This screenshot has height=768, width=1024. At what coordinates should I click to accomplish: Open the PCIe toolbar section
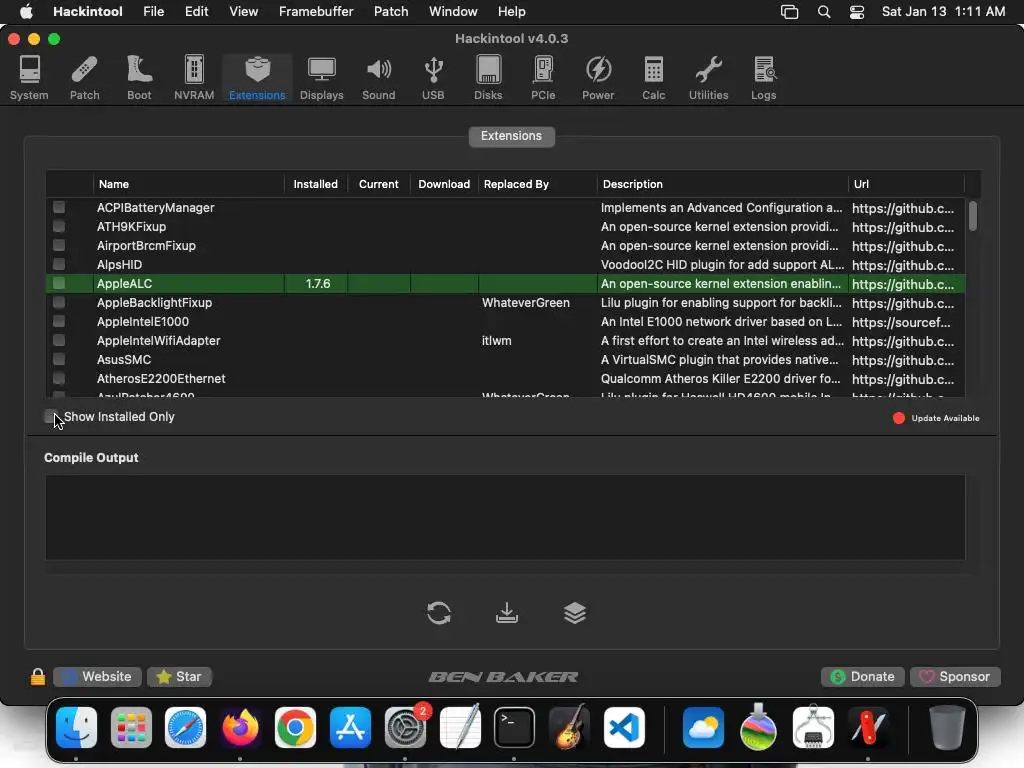(543, 78)
